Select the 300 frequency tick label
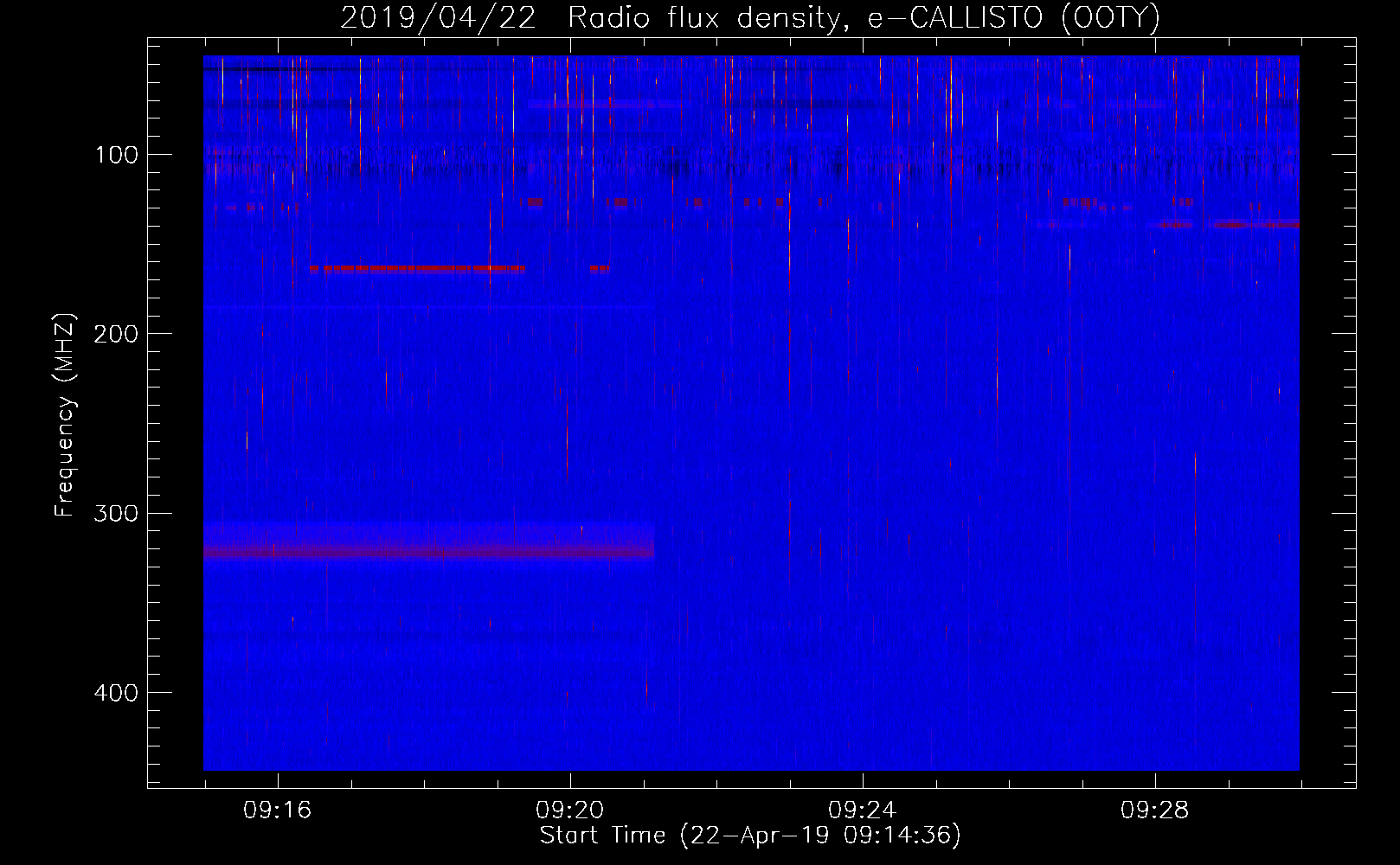The width and height of the screenshot is (1400, 865). 116,513
